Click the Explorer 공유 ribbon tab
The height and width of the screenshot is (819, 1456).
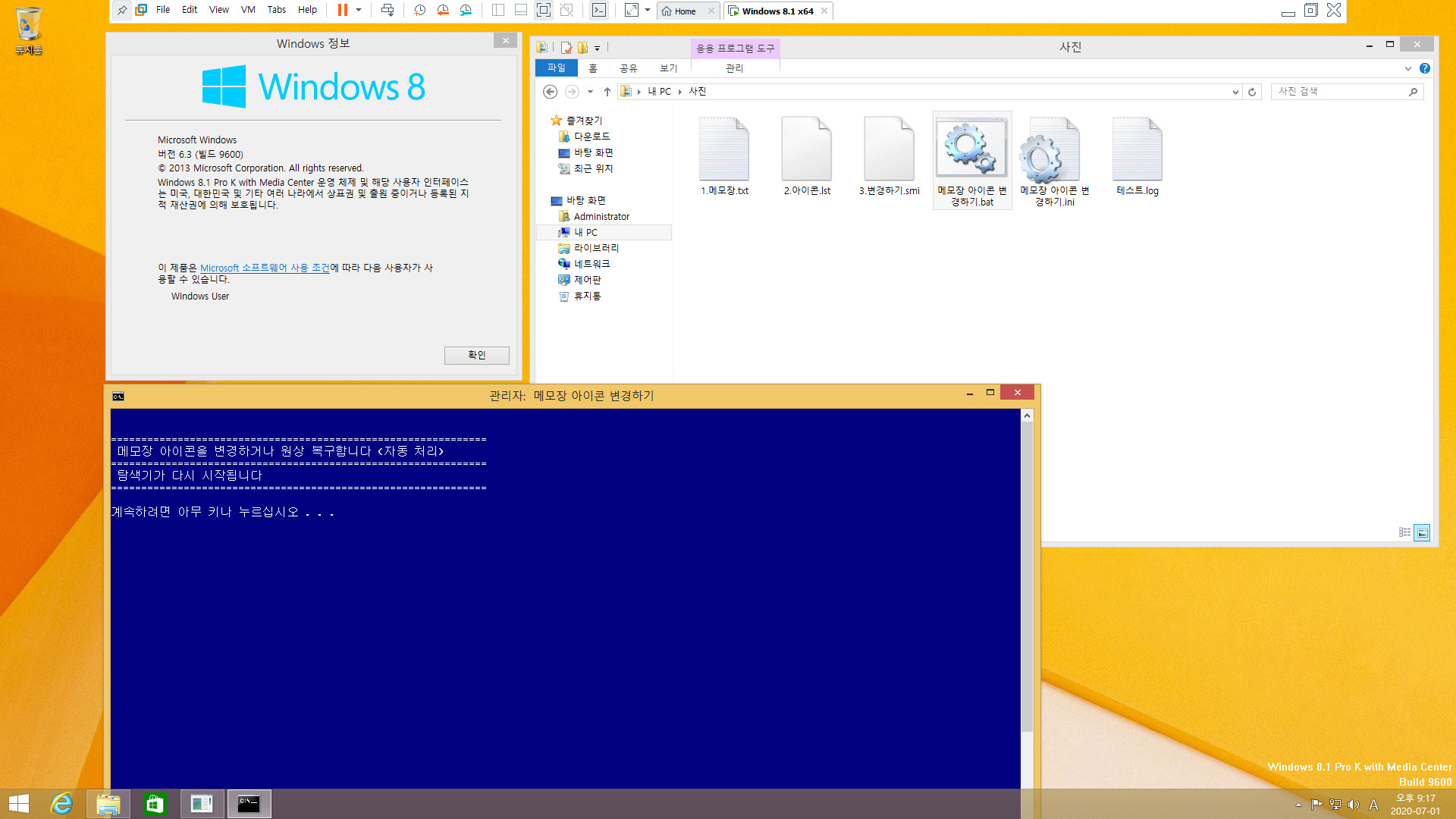point(628,68)
